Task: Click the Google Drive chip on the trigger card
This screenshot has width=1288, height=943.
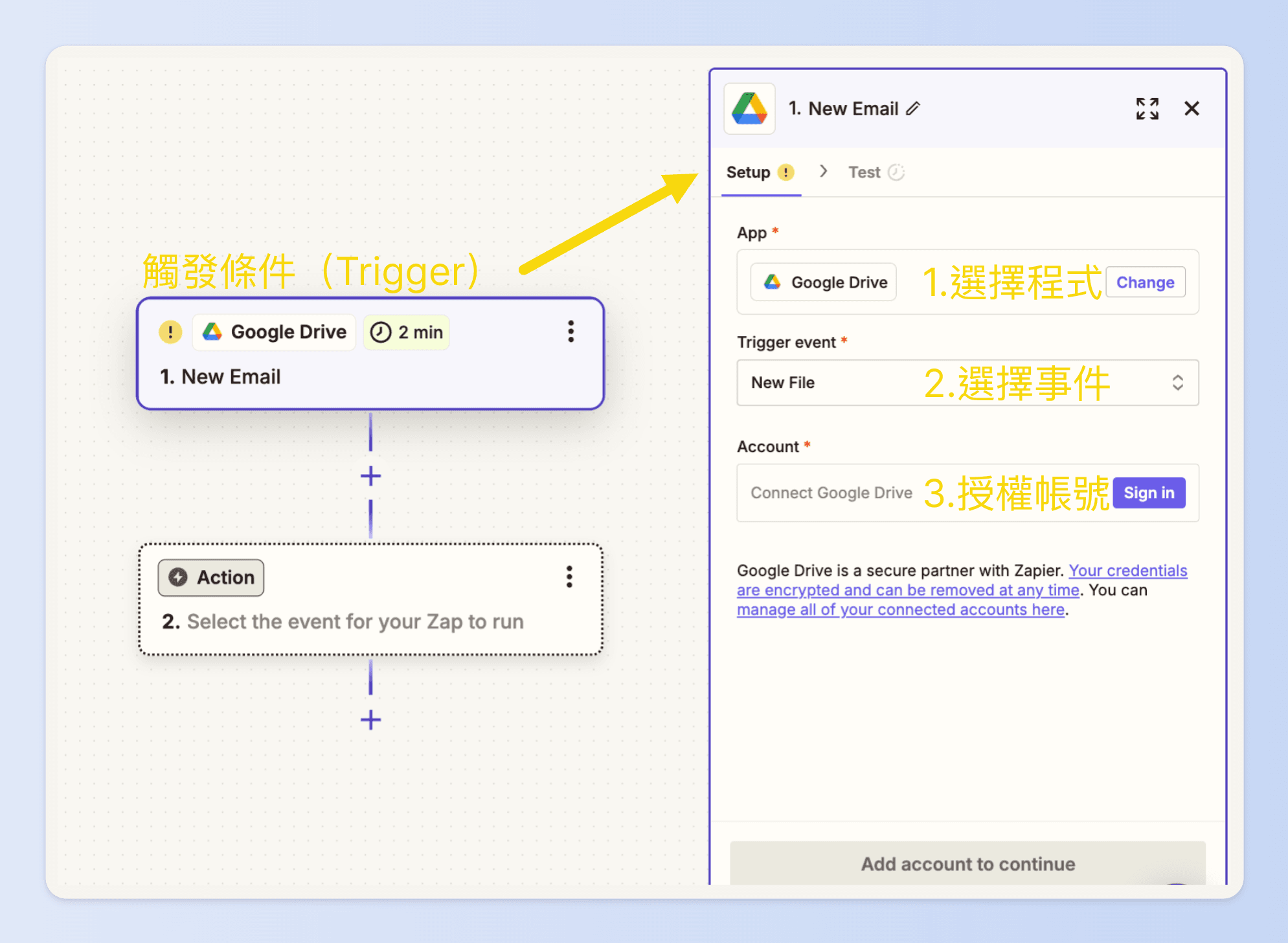Action: (x=275, y=332)
